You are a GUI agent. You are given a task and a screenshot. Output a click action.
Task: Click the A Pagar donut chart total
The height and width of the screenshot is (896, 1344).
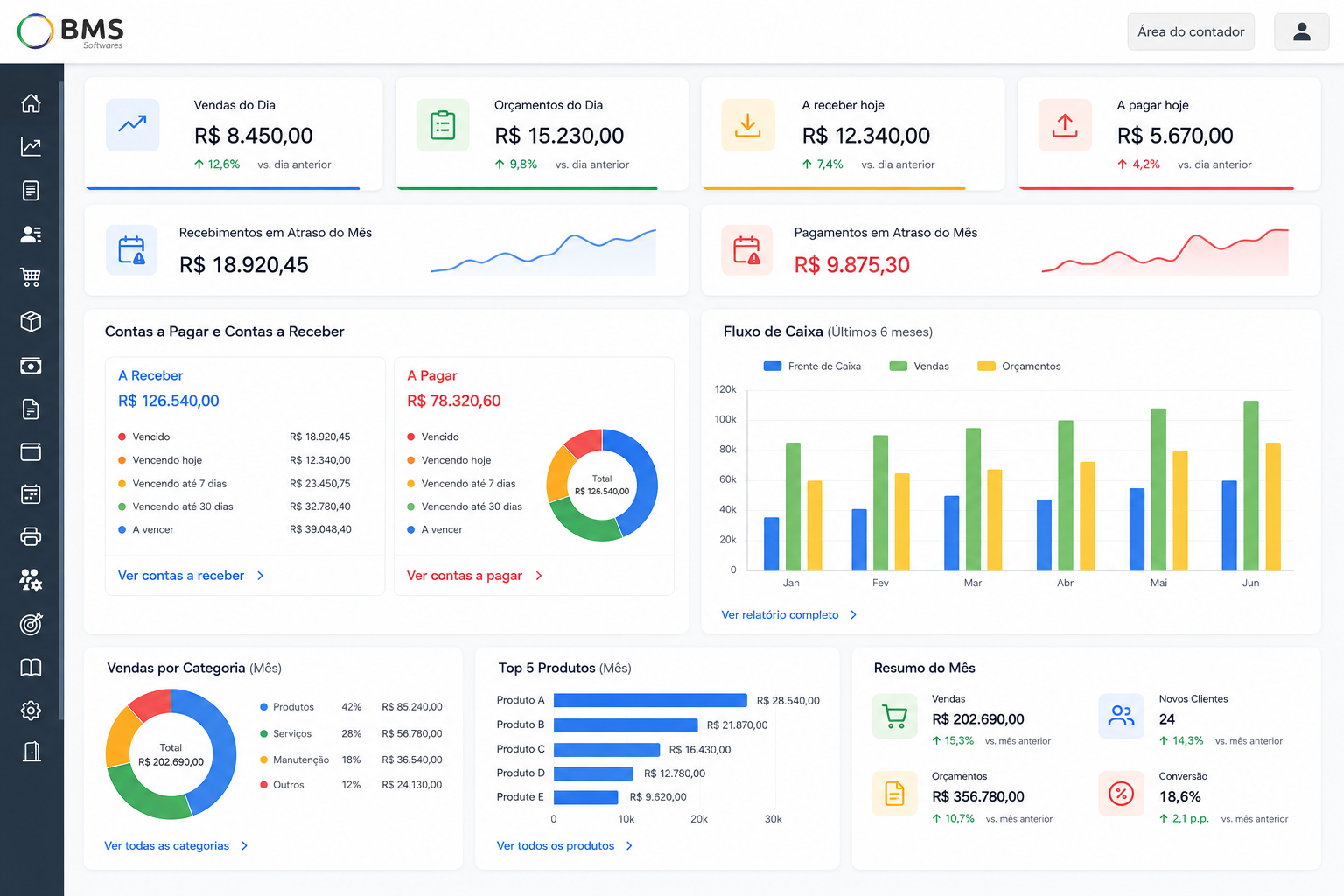[x=602, y=486]
